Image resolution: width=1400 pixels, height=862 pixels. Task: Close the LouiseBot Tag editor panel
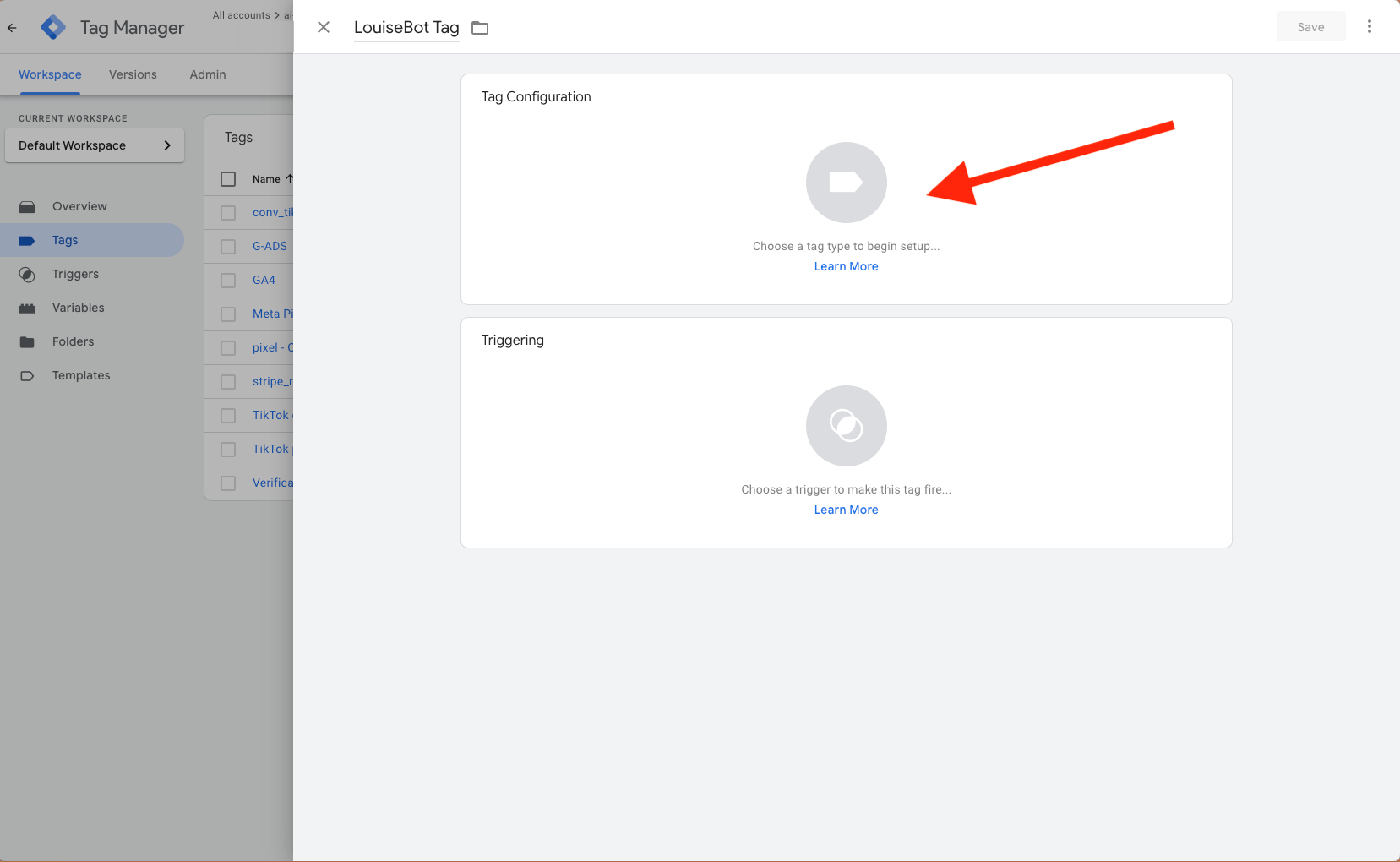tap(324, 27)
